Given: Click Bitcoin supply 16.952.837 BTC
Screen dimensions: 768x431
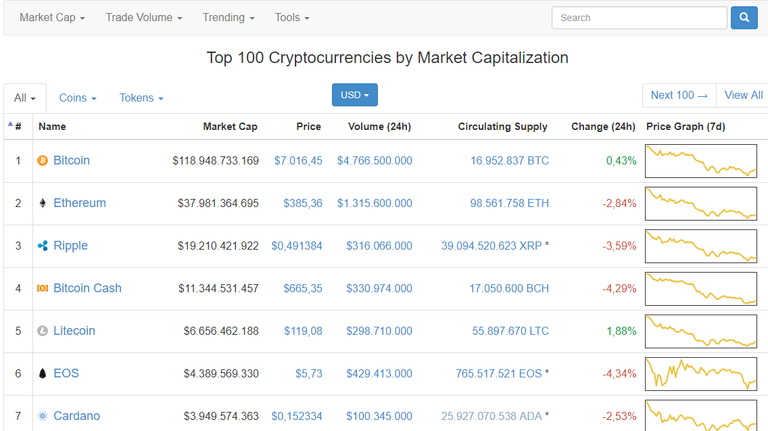Looking at the screenshot, I should coord(509,161).
